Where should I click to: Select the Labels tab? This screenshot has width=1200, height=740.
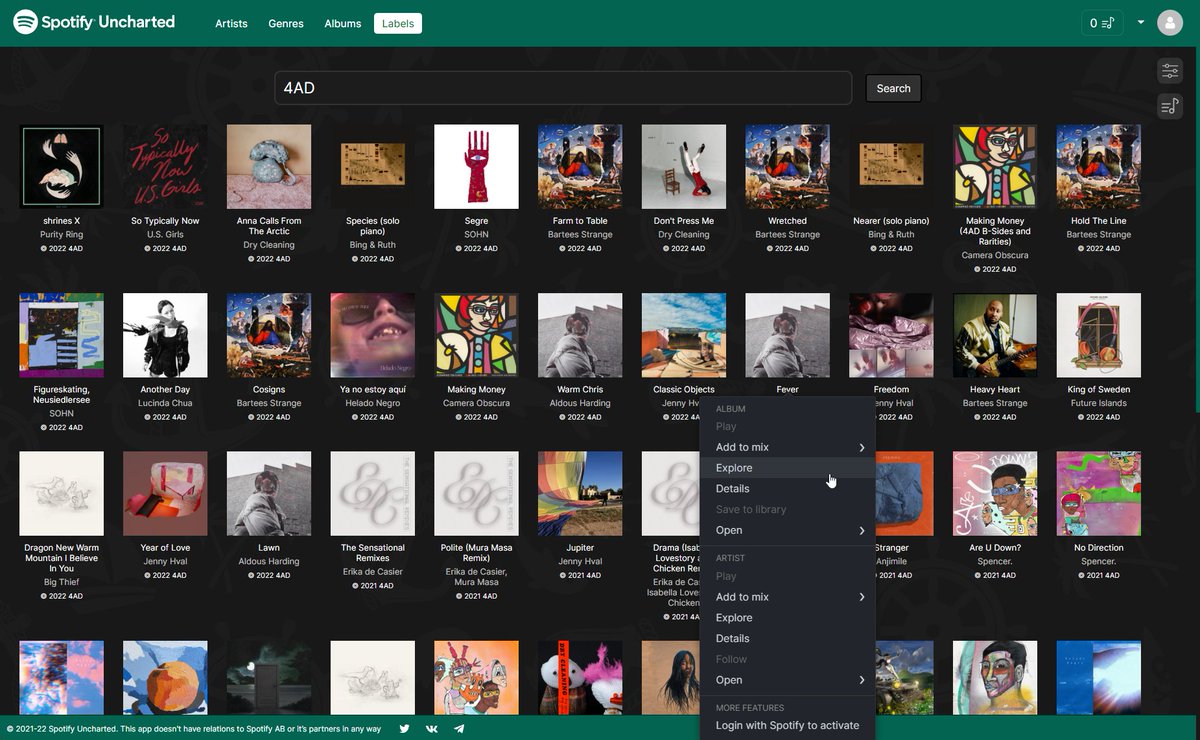coord(398,23)
